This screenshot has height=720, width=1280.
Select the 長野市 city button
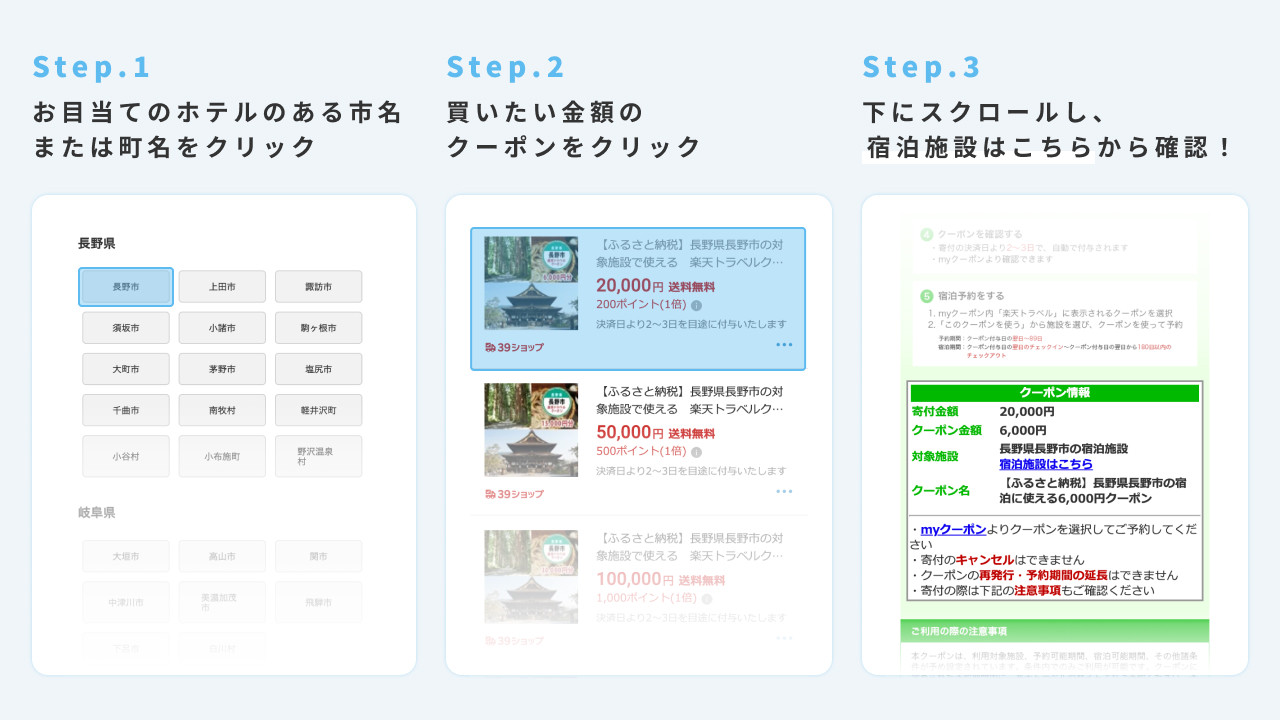125,286
